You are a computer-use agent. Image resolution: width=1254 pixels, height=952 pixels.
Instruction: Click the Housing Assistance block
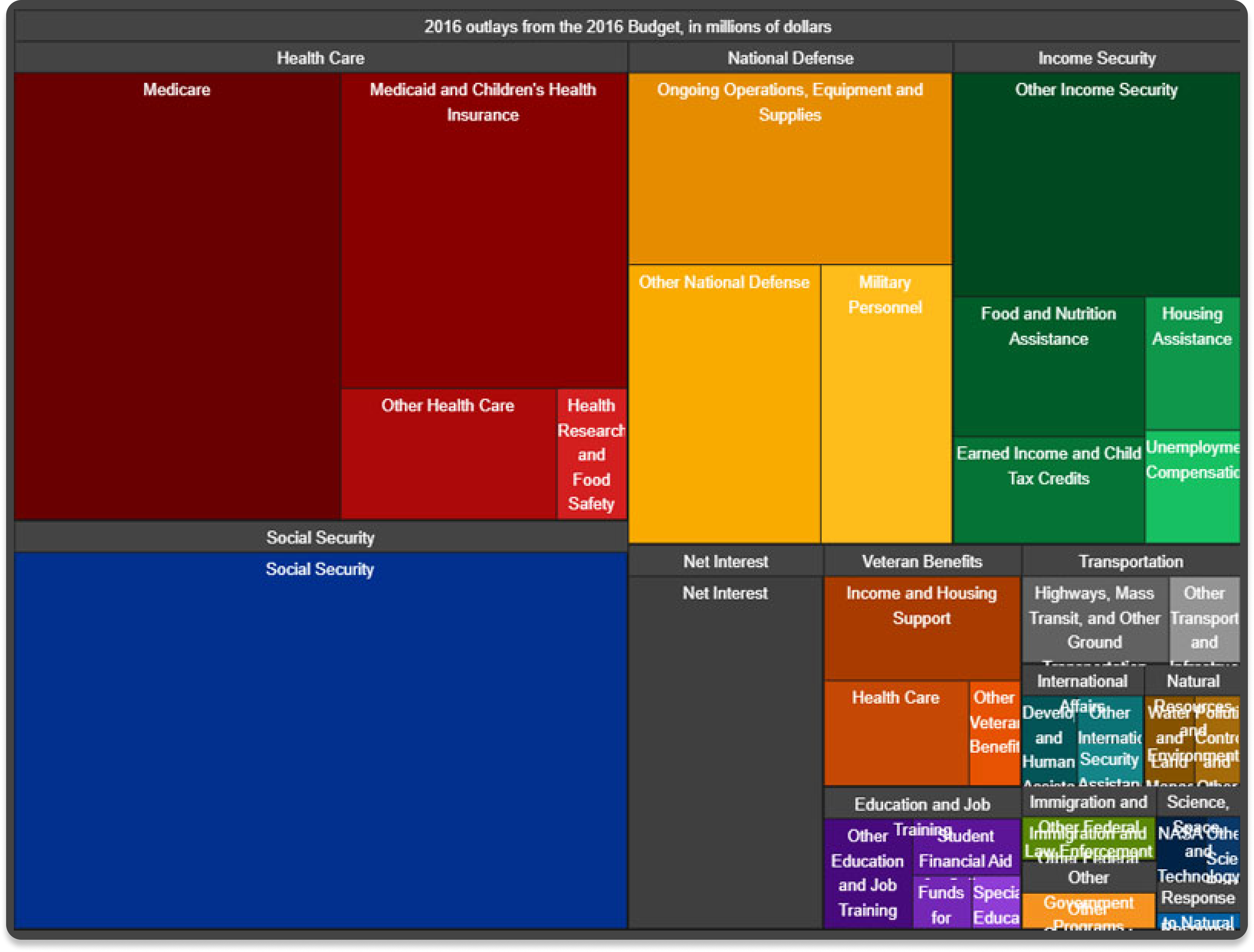click(1193, 363)
